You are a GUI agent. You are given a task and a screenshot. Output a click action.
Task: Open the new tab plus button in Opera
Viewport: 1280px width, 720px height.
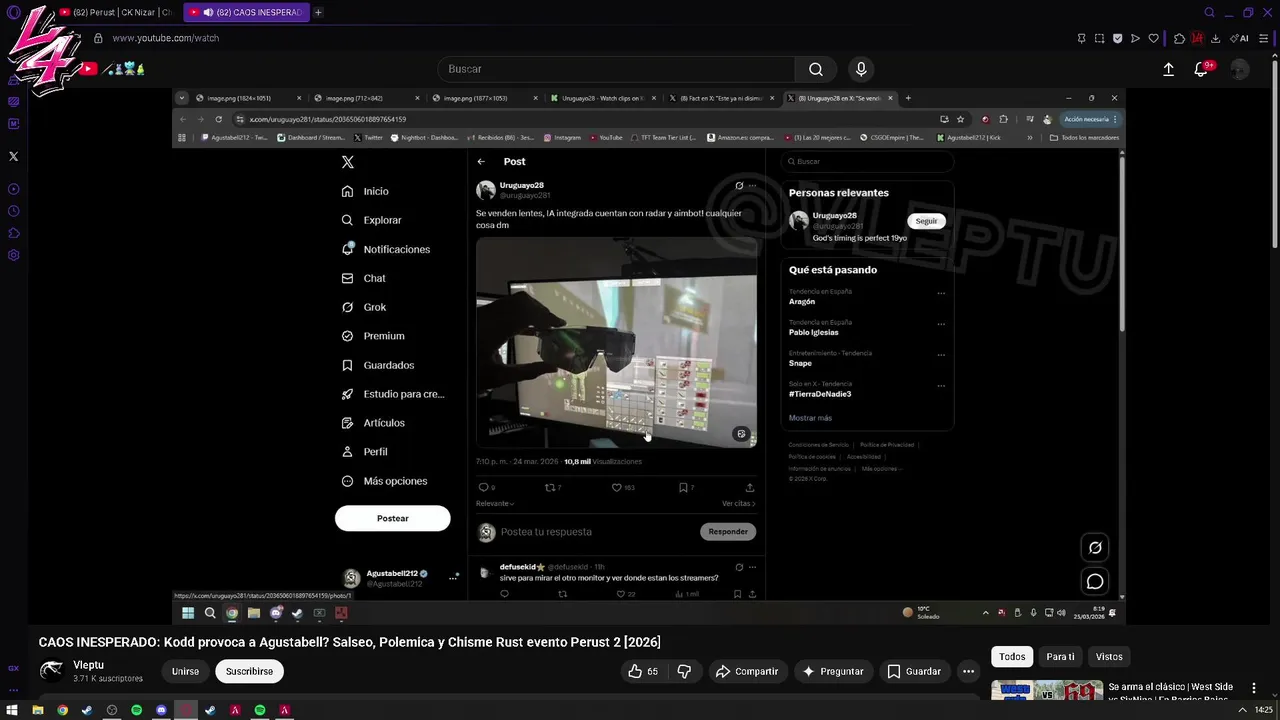[318, 13]
